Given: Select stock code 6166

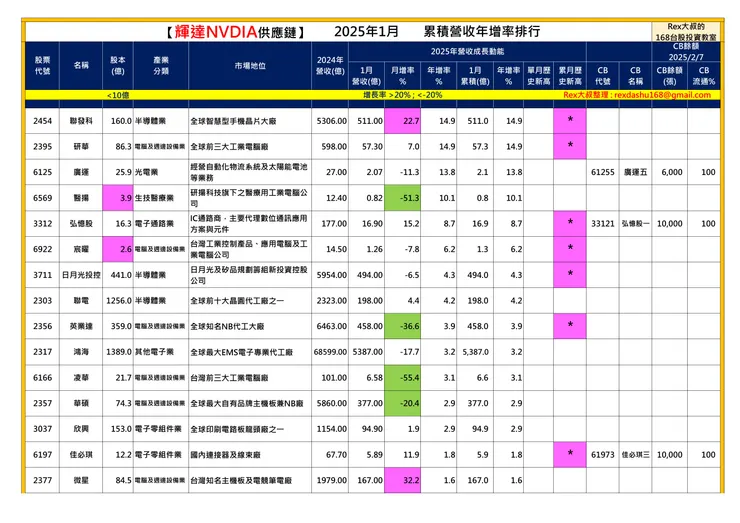Looking at the screenshot, I should (42, 378).
